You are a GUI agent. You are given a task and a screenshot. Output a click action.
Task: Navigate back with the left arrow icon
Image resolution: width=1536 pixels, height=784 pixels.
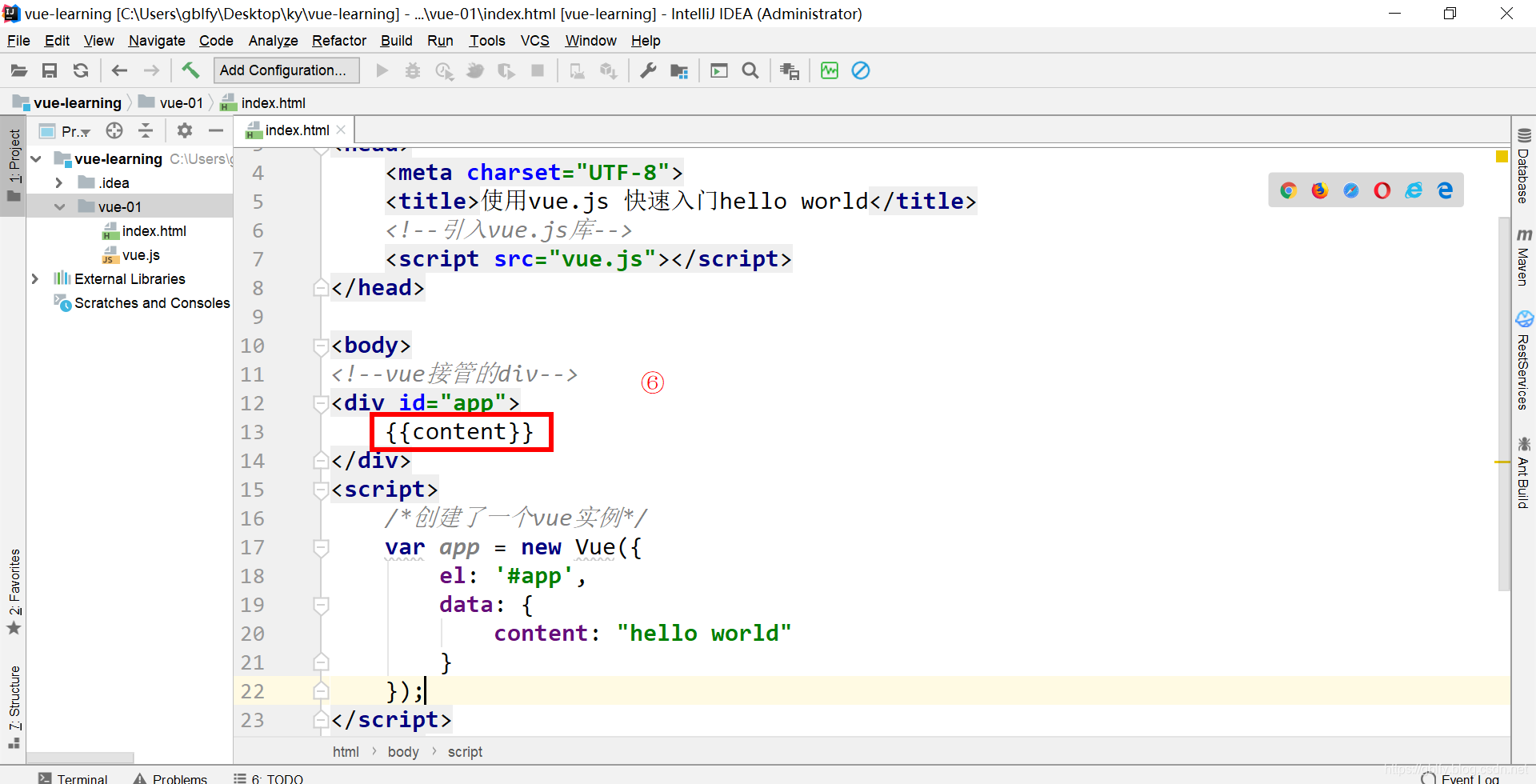[x=120, y=71]
